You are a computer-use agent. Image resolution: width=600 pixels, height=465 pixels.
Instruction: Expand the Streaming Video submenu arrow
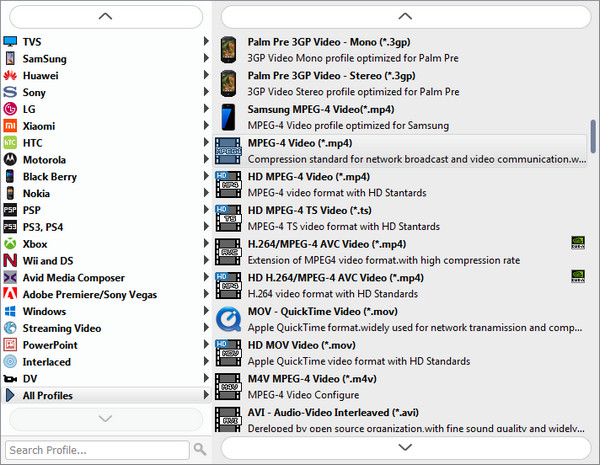click(206, 327)
